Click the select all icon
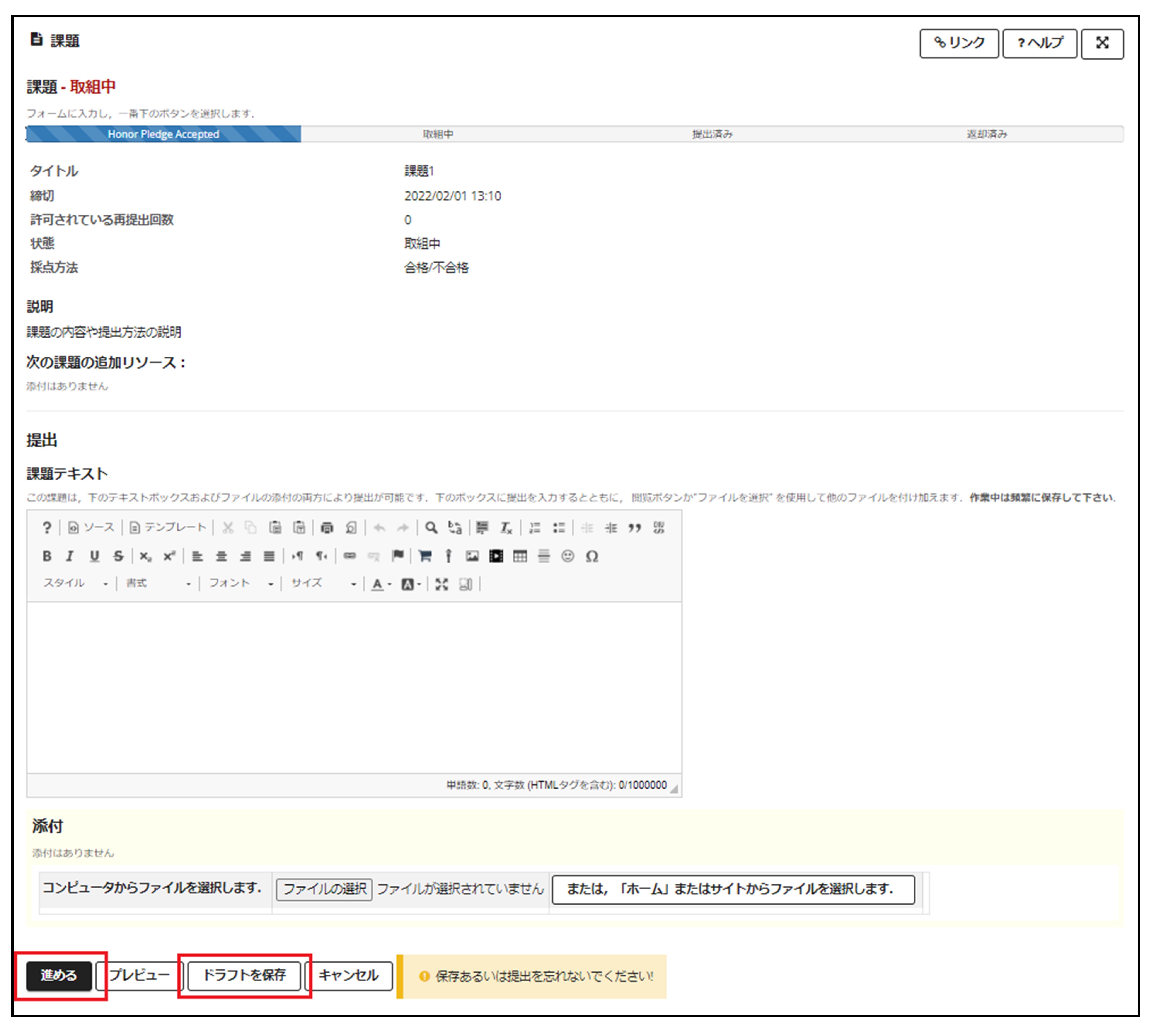The height and width of the screenshot is (1036, 1149). (482, 528)
